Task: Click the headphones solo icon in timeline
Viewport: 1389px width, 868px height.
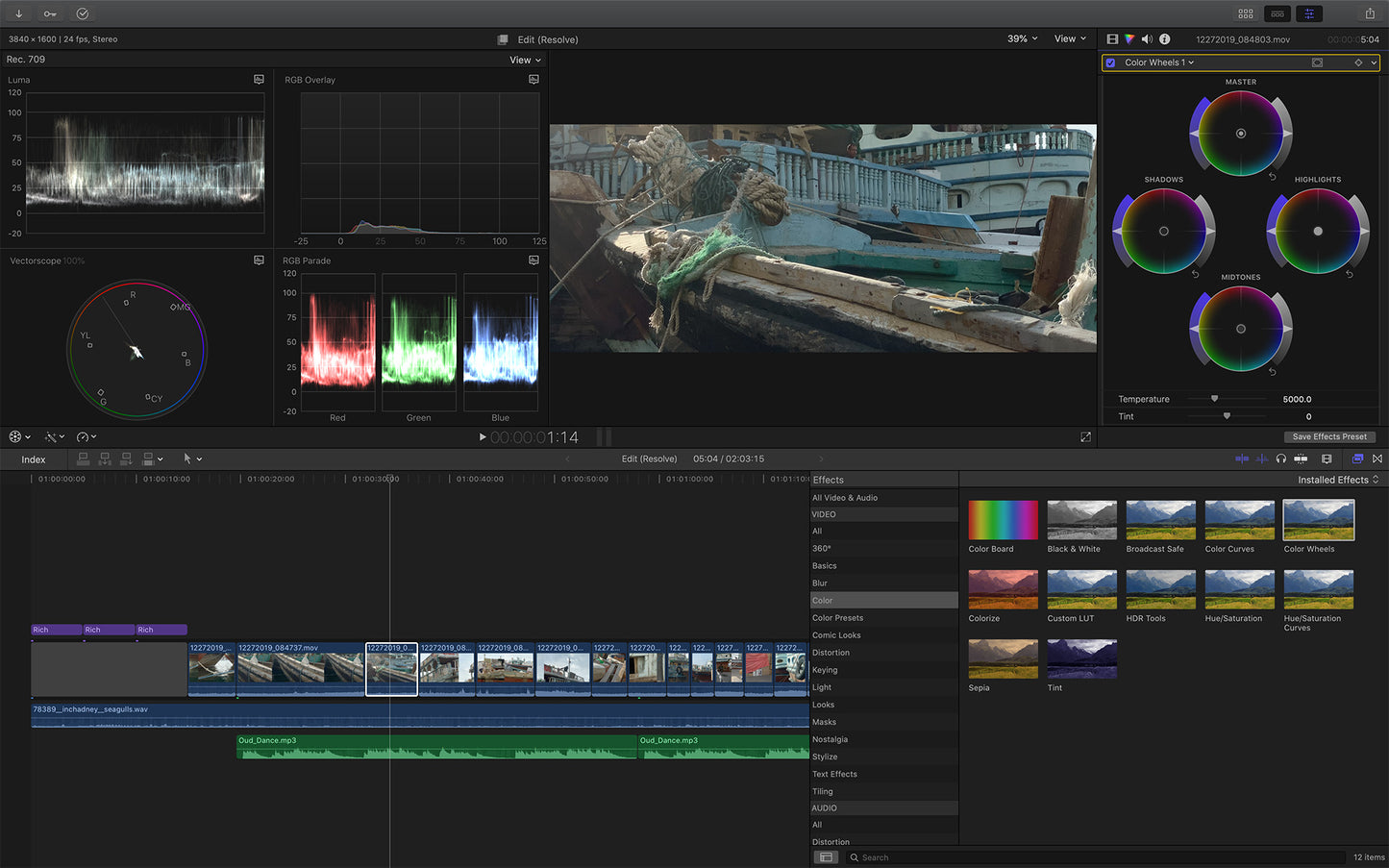Action: pyautogui.click(x=1281, y=459)
